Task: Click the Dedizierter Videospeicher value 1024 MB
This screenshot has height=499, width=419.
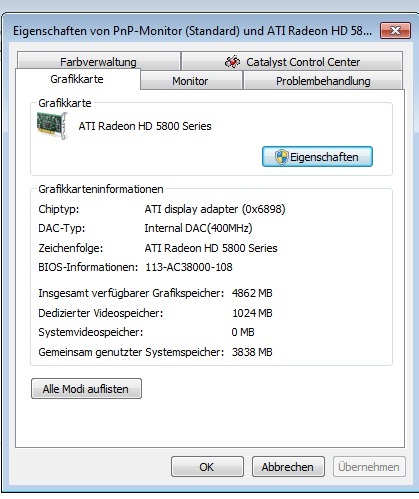Action: coord(252,313)
